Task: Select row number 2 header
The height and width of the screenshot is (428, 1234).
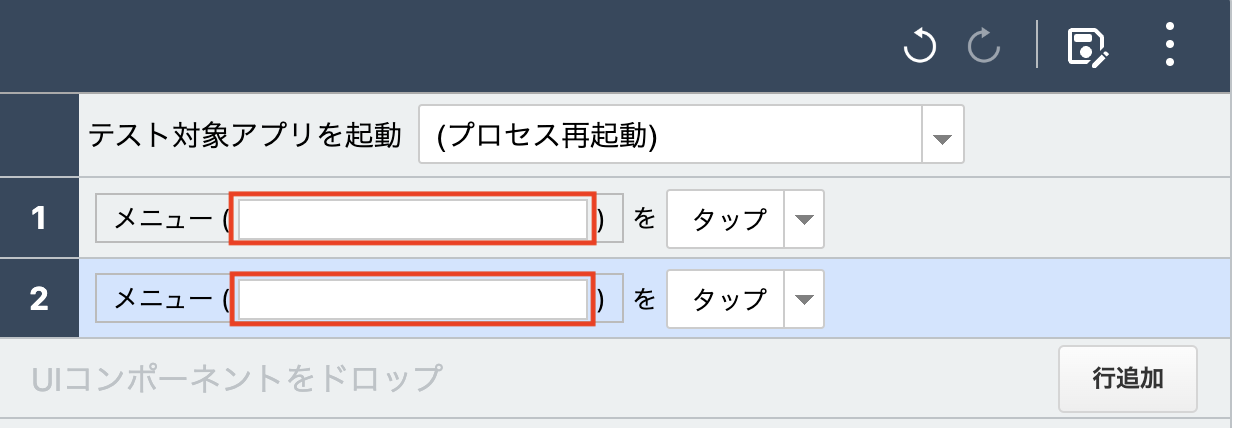Action: tap(39, 298)
